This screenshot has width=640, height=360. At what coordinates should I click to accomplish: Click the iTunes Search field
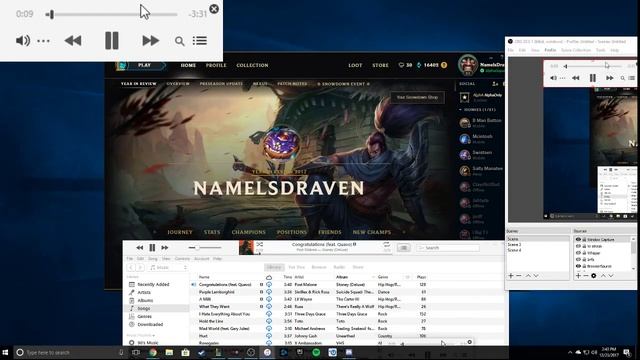pos(448,248)
